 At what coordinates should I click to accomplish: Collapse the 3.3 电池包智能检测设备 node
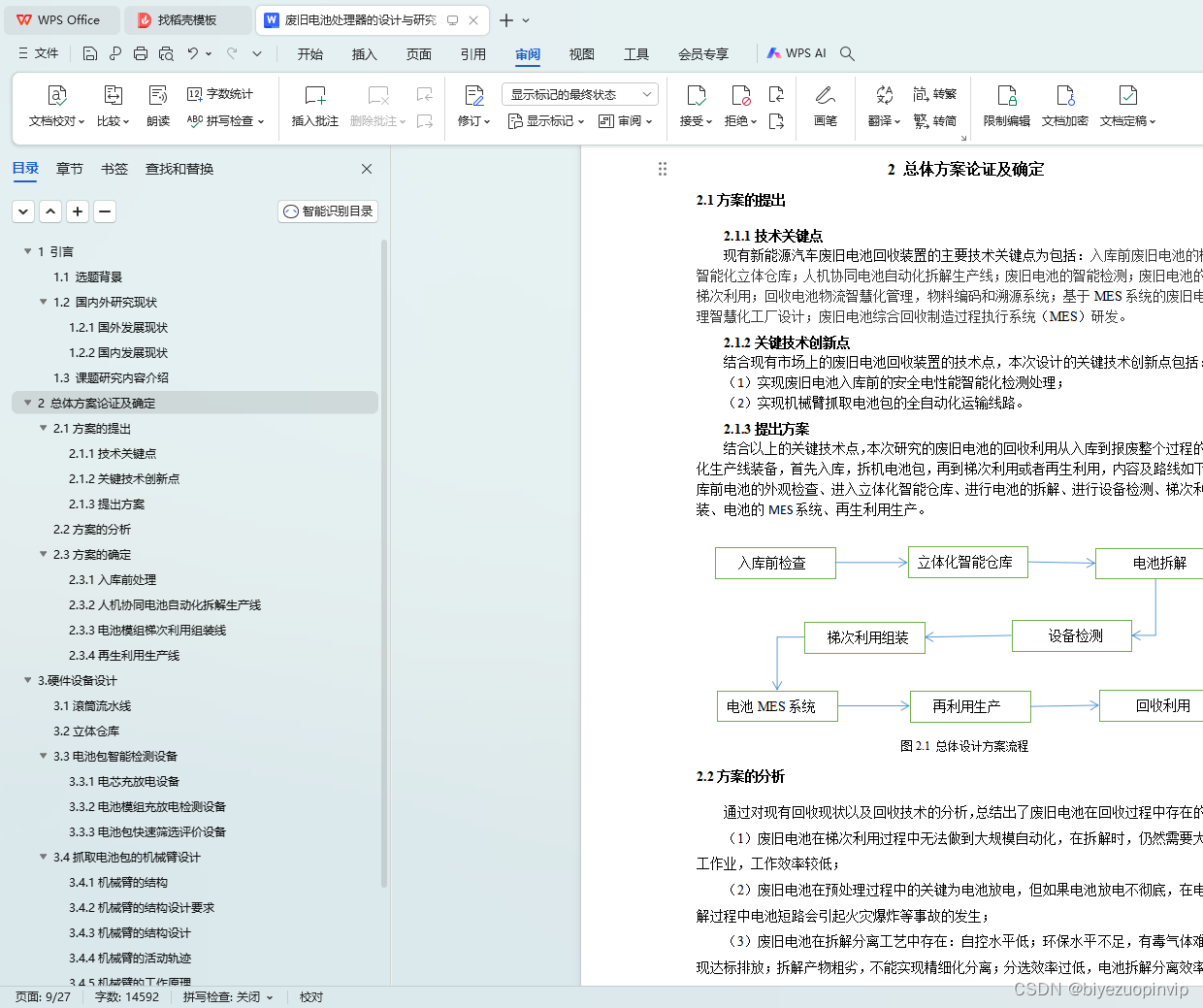click(43, 756)
